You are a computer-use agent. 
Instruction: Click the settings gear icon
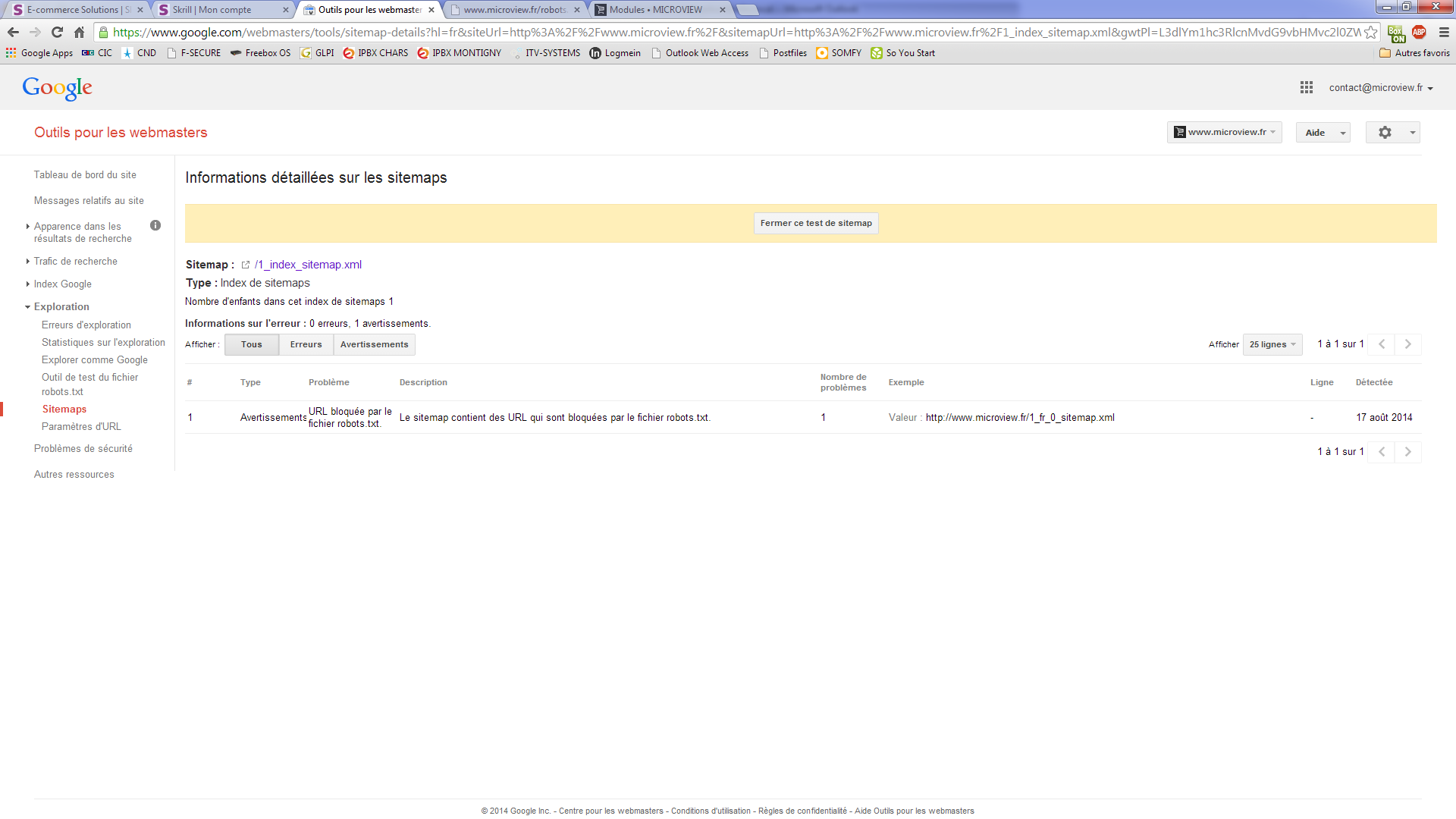pyautogui.click(x=1385, y=133)
